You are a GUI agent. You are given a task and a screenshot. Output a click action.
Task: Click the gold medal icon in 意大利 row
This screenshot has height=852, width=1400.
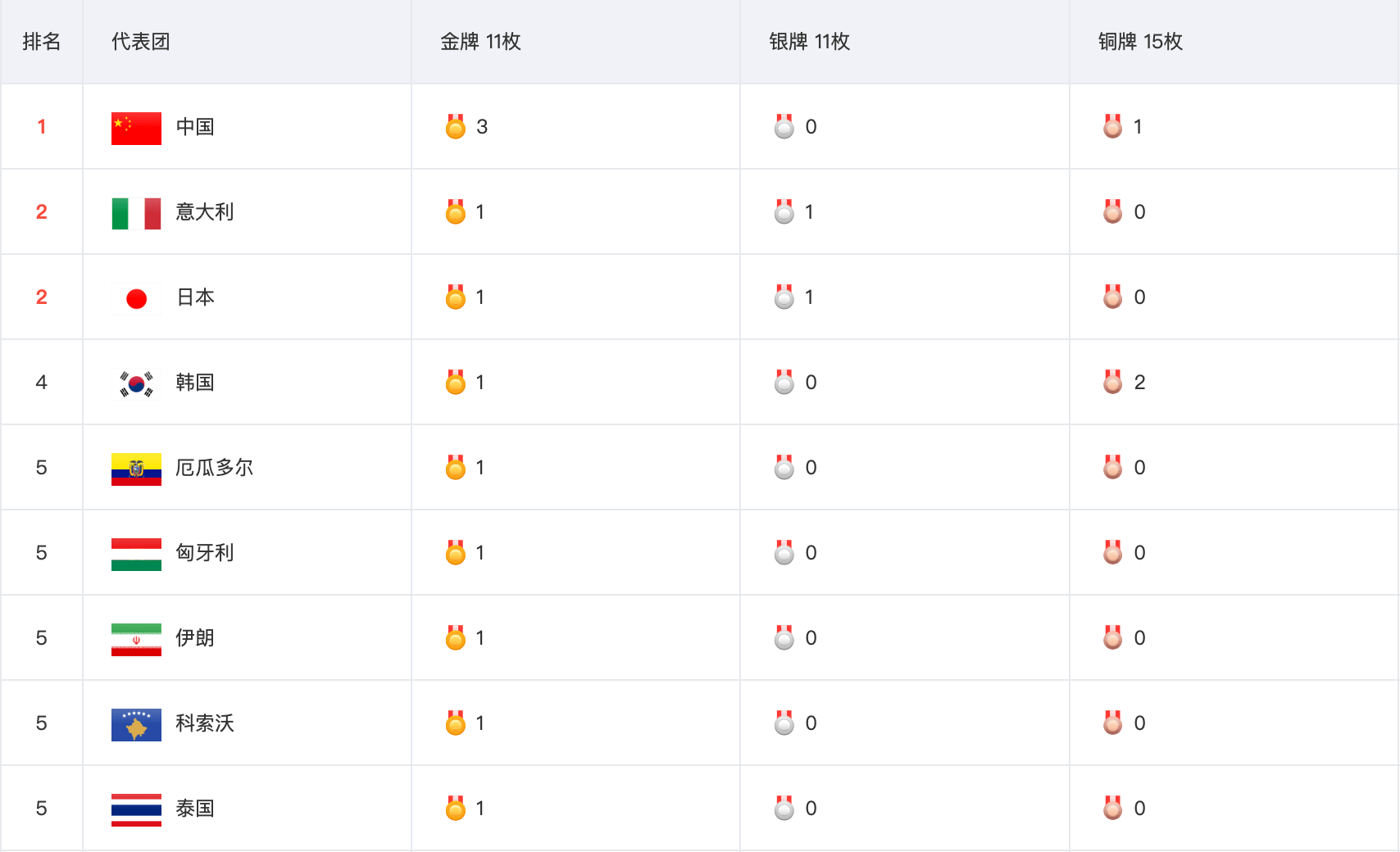(x=456, y=211)
